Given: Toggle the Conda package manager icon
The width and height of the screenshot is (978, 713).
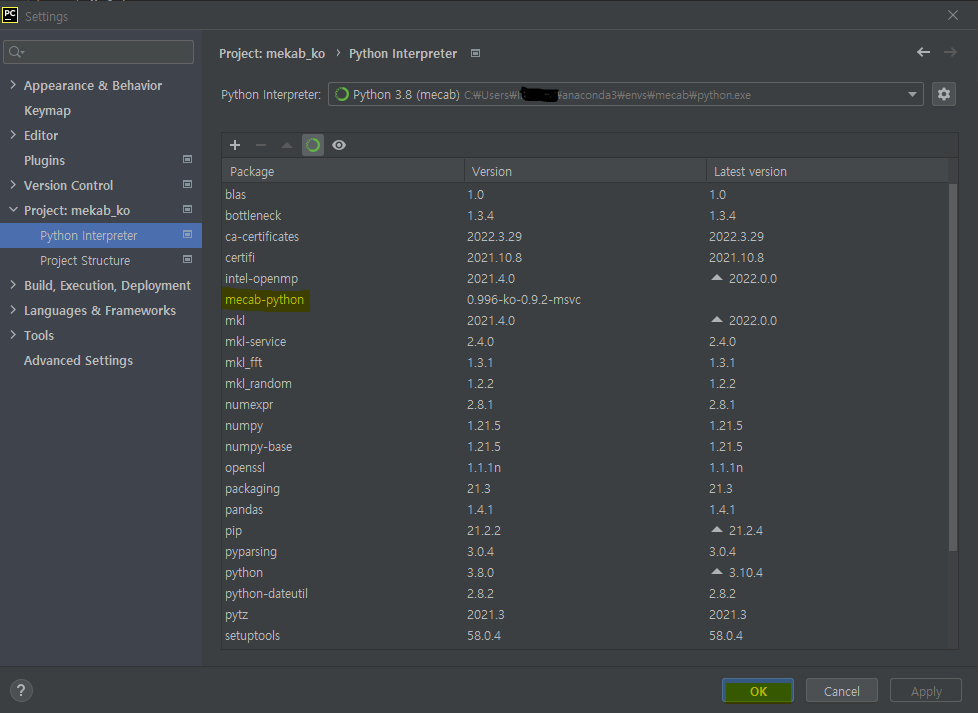Looking at the screenshot, I should coord(312,145).
